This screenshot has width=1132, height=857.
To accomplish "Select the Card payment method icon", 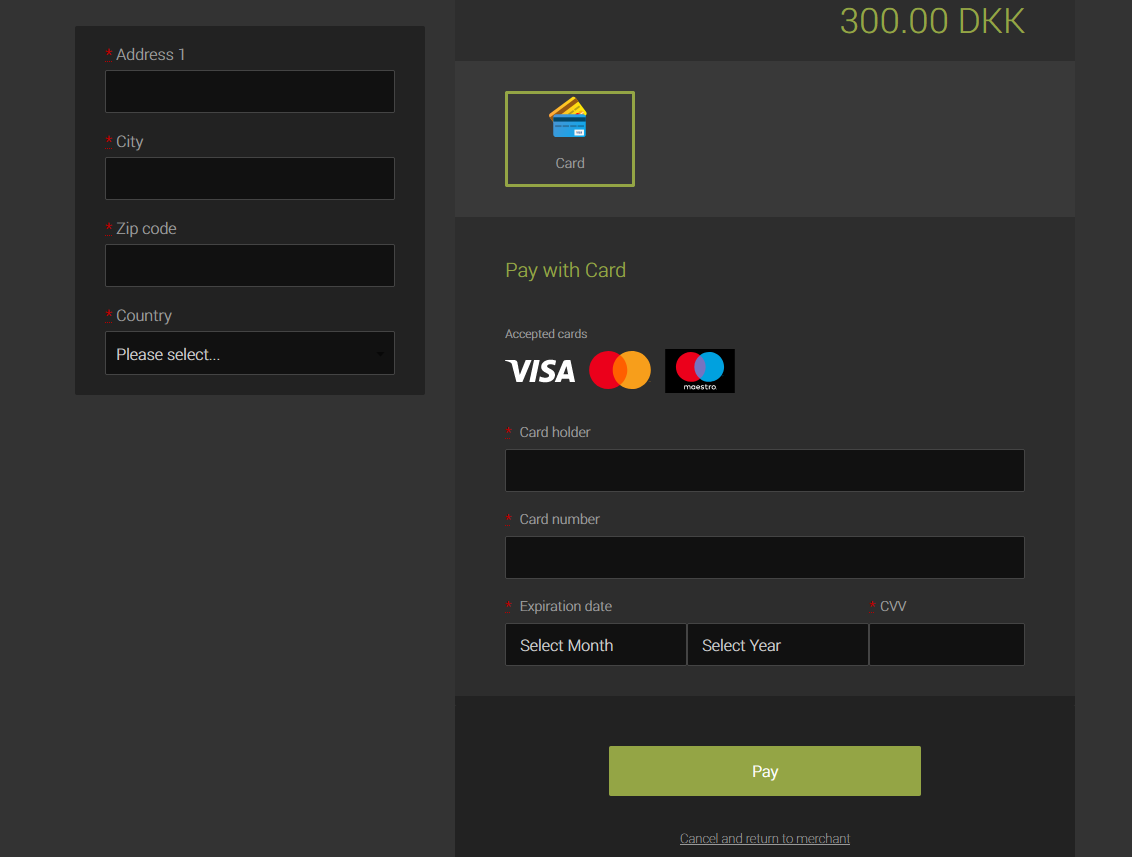I will tap(569, 138).
